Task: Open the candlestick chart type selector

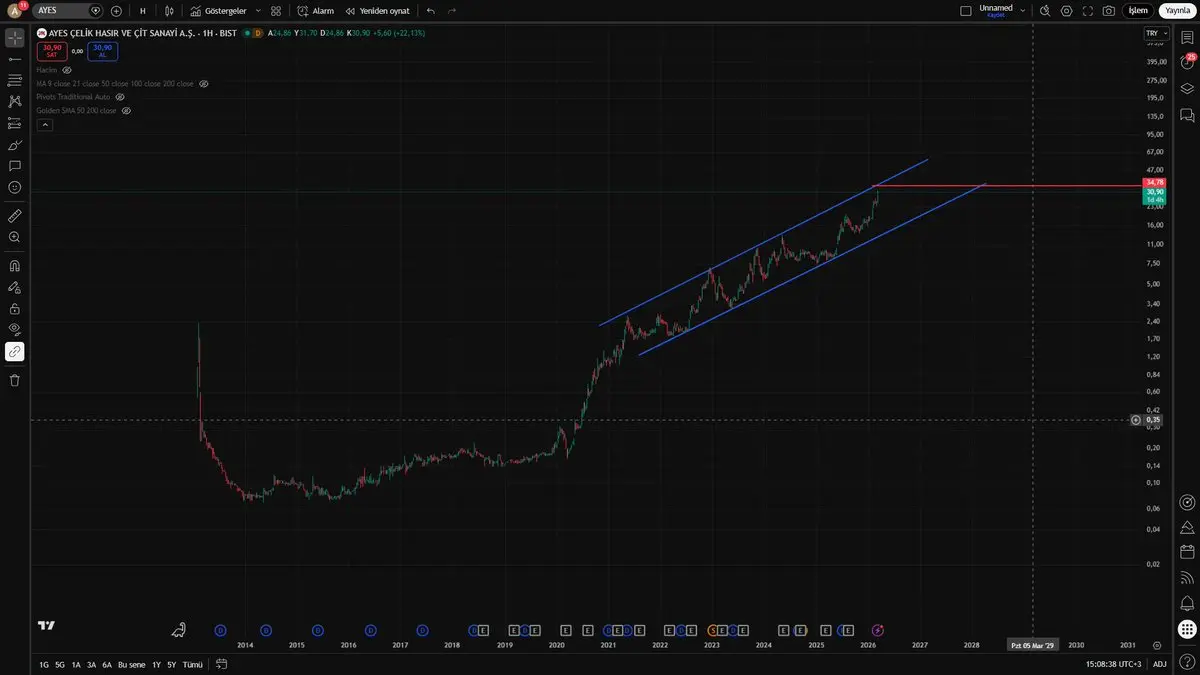Action: [169, 10]
